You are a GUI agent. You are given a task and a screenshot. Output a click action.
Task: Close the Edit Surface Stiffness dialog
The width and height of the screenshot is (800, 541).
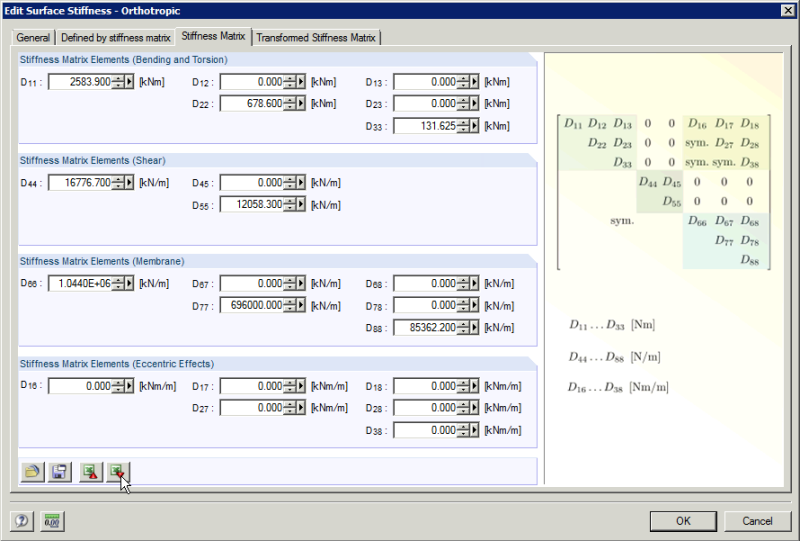tap(788, 11)
